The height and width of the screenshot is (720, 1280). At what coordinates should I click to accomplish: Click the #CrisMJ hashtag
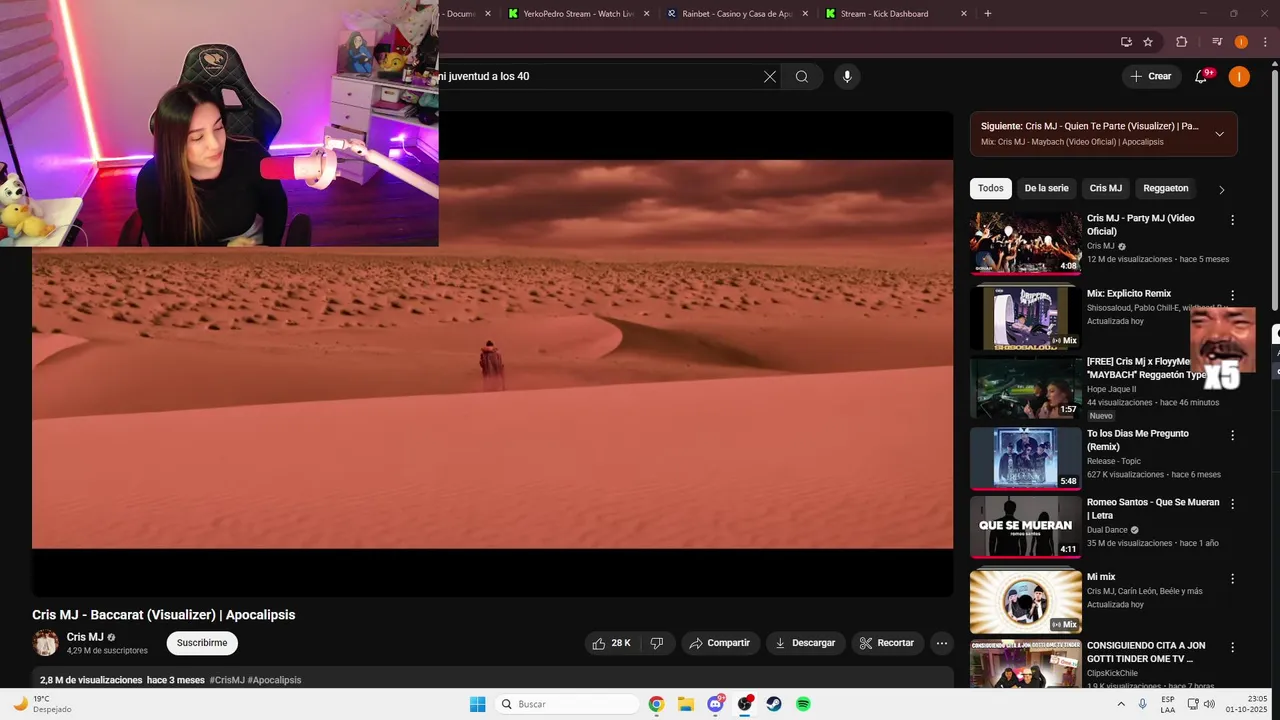pos(227,680)
